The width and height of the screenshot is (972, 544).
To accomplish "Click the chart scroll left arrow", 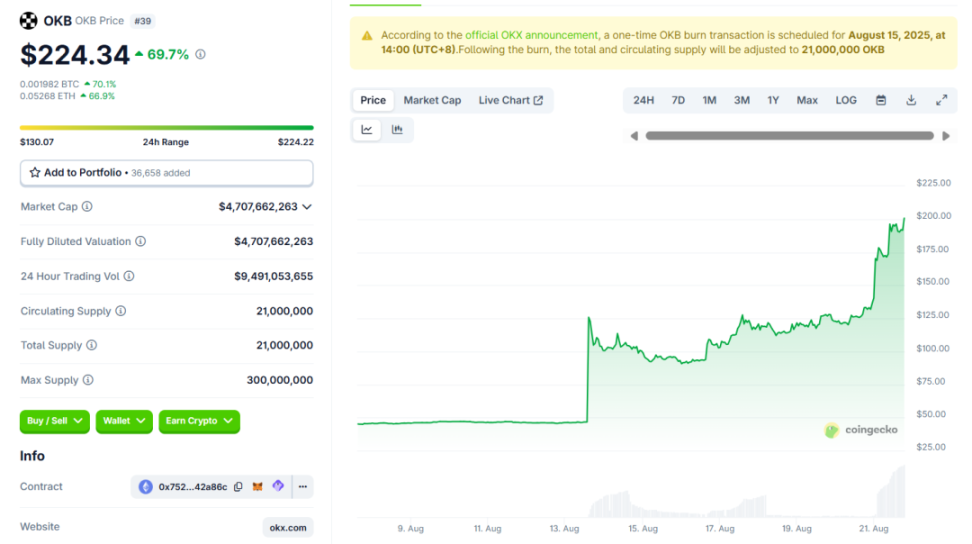I will (x=634, y=136).
